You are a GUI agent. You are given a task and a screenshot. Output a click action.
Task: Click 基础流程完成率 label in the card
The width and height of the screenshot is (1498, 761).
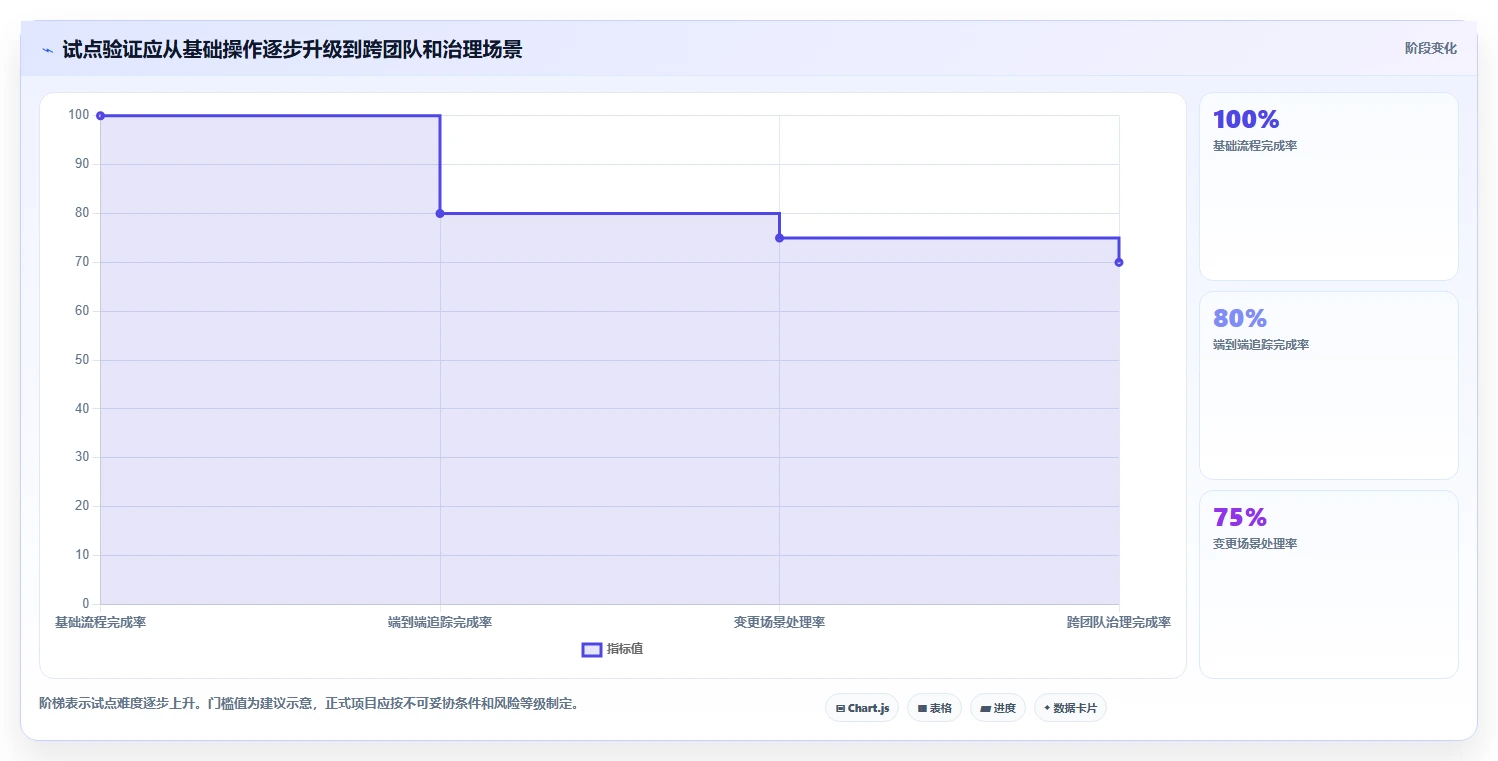(x=1255, y=146)
